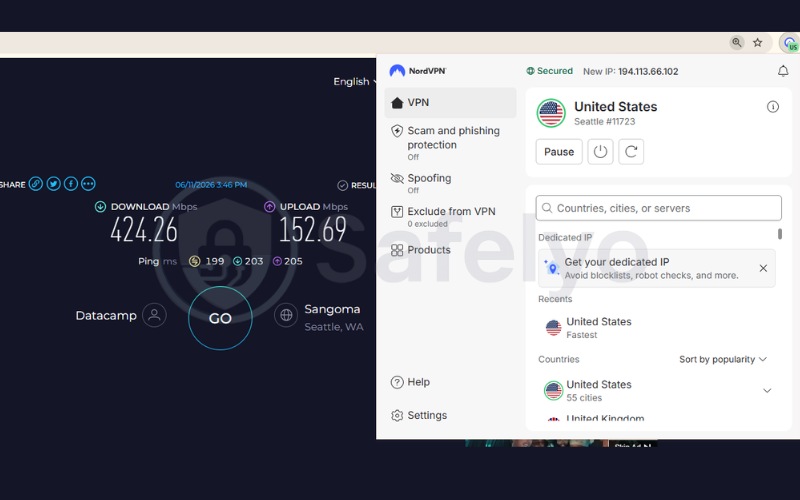
Task: Click the Datacamp provider user icon
Action: [154, 315]
